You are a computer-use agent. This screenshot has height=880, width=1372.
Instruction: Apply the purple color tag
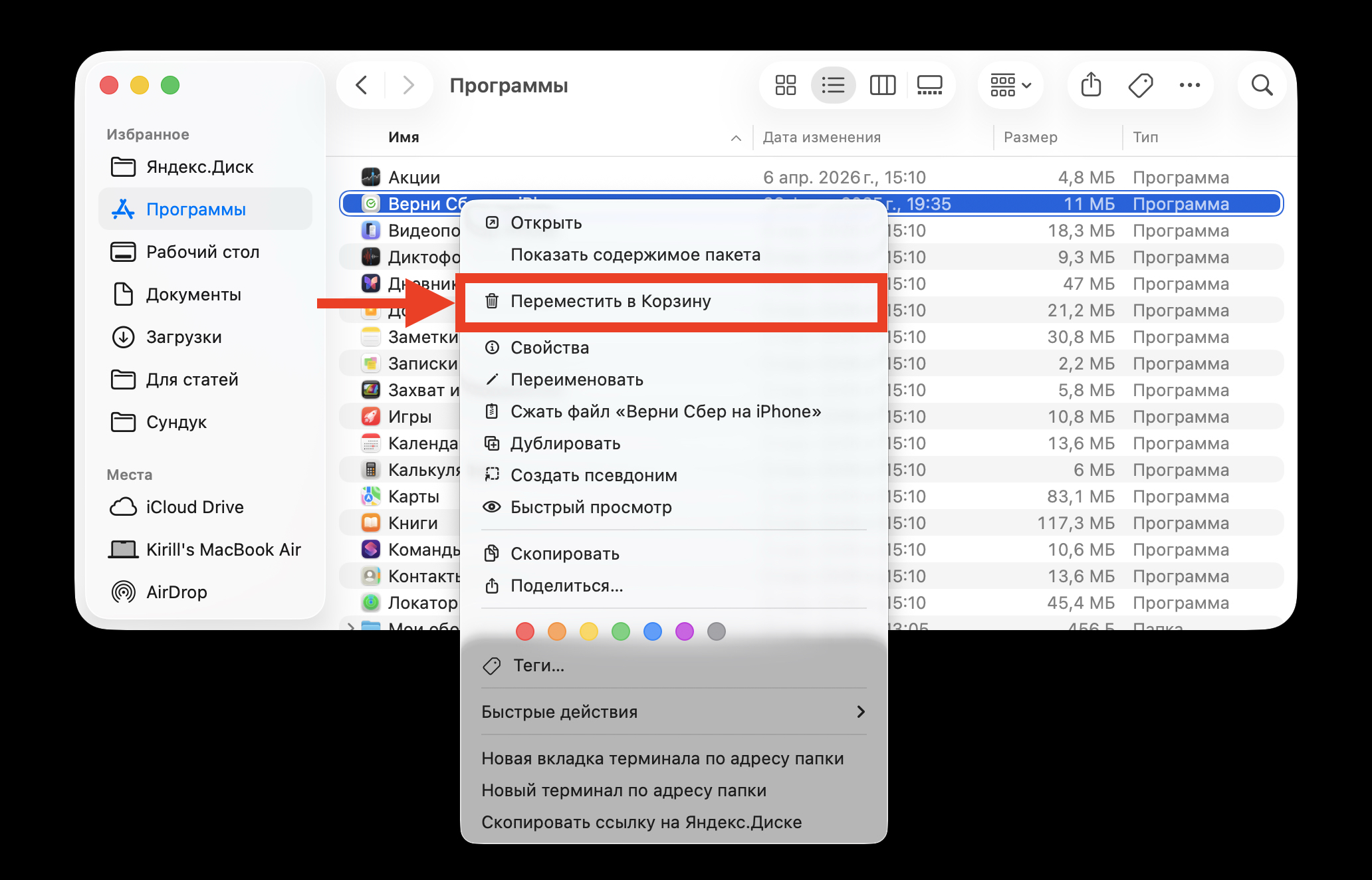pos(685,631)
